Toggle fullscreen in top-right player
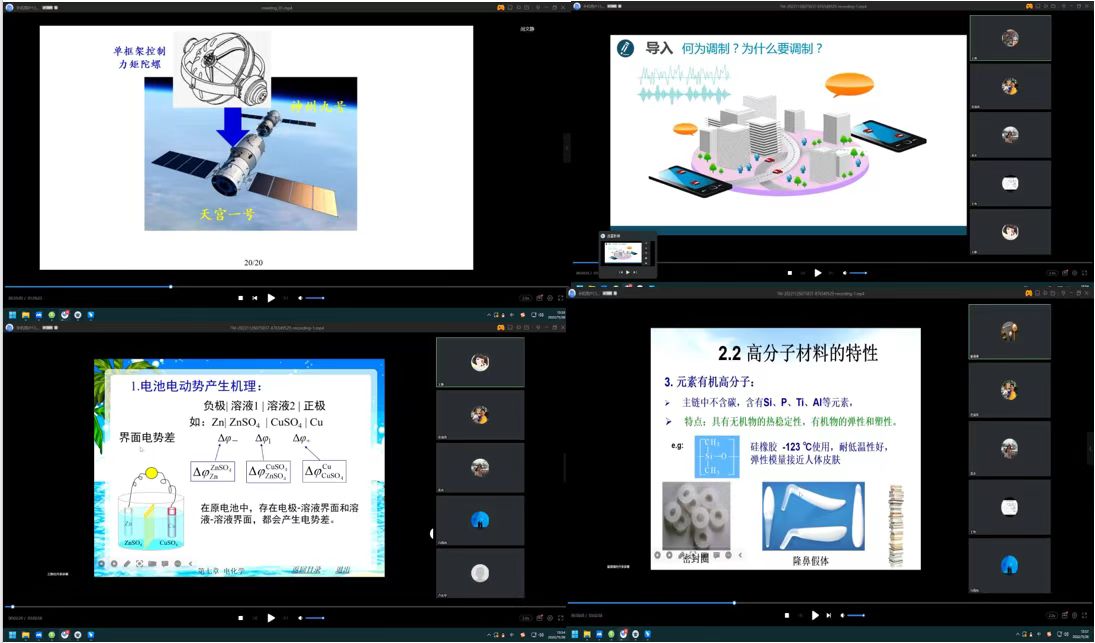 pos(1084,273)
